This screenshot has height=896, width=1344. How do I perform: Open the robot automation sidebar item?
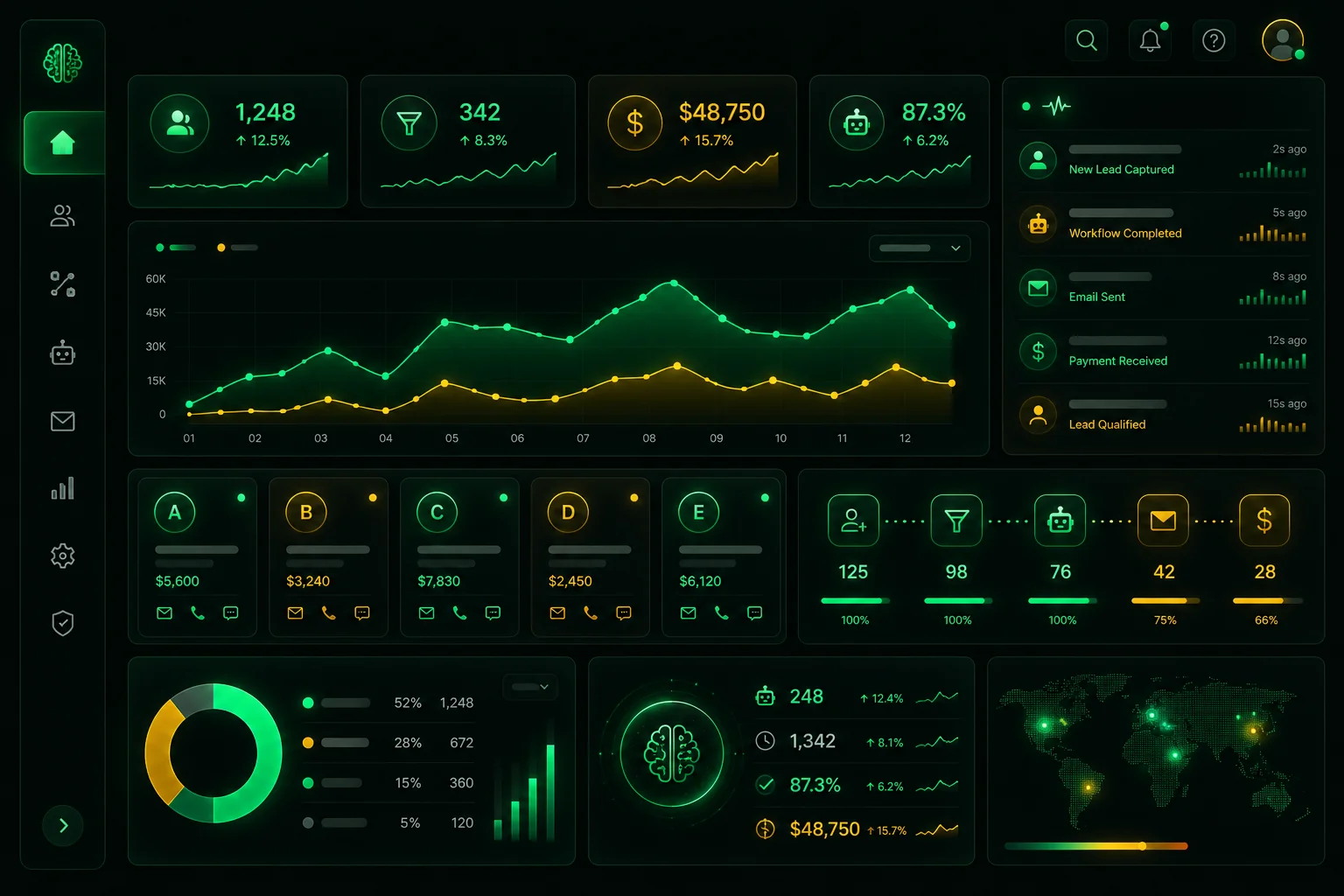pos(62,353)
